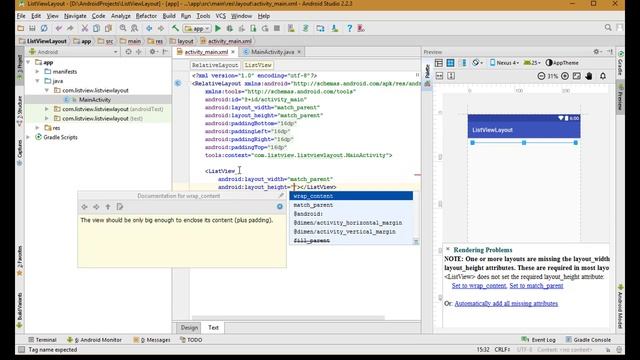The image size is (640, 360).
Task: Click the Set to match_parent link
Action: click(x=536, y=285)
